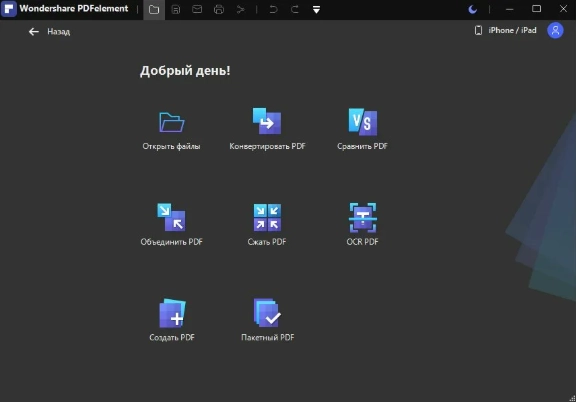
Task: Open file using title bar folder icon
Action: click(154, 10)
